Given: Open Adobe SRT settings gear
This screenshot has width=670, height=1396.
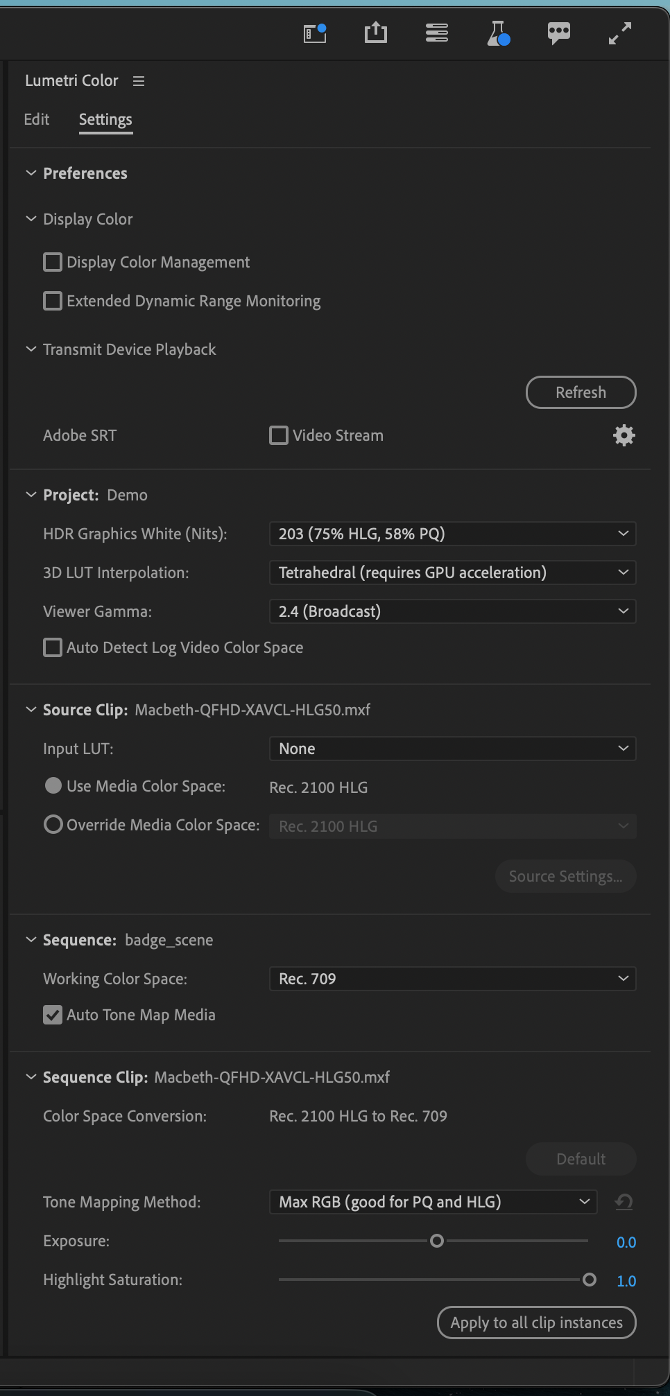Looking at the screenshot, I should coord(623,435).
